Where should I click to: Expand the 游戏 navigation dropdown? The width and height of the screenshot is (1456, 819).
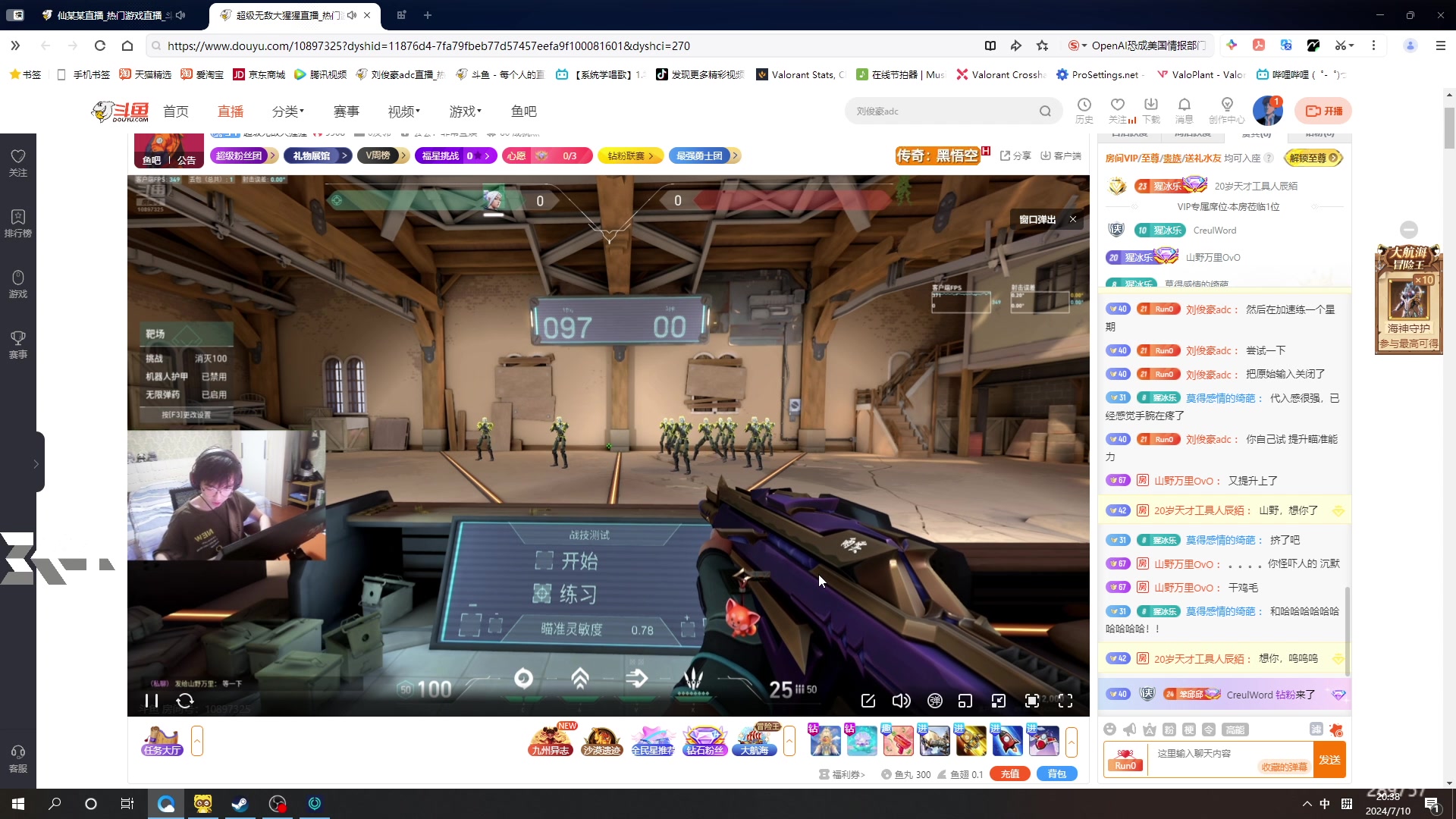[465, 111]
